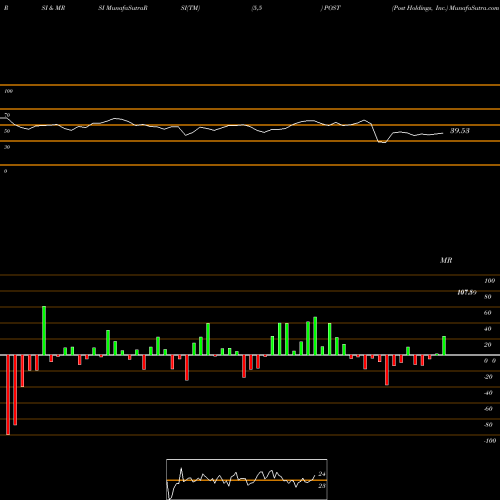Click the MR axis zero label '0 0'

coord(490,361)
